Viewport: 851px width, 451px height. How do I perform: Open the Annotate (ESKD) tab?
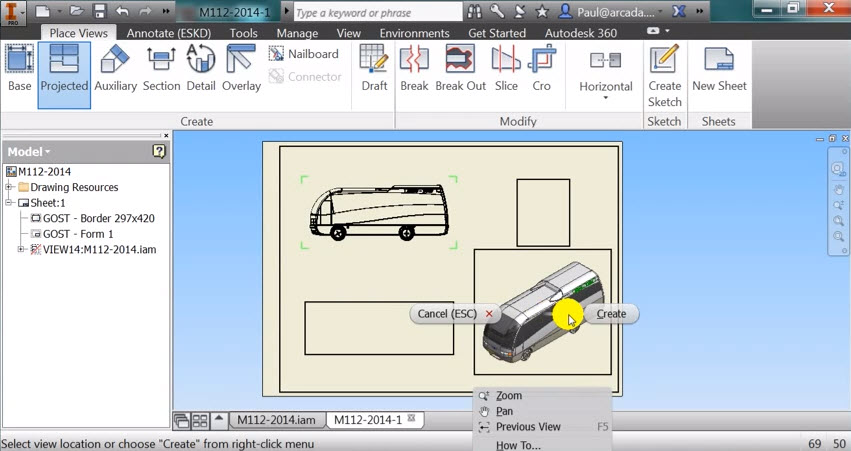(169, 33)
